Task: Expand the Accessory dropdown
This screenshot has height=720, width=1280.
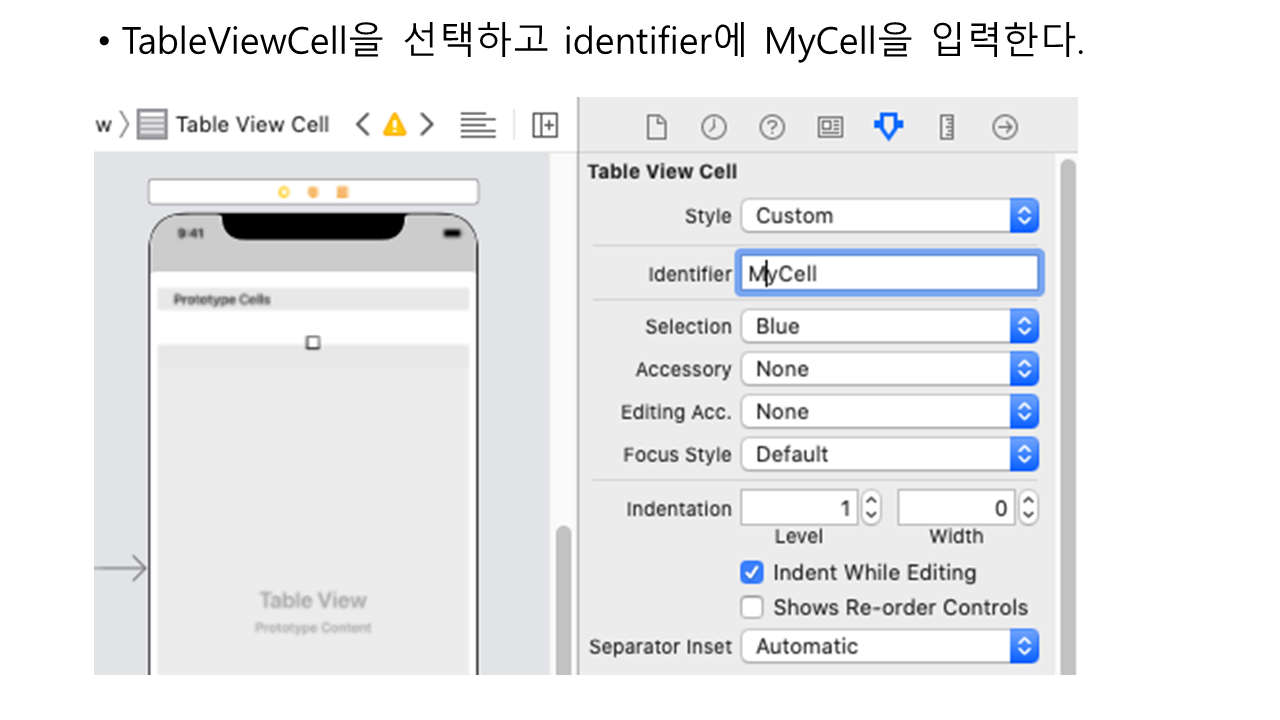Action: [x=889, y=370]
